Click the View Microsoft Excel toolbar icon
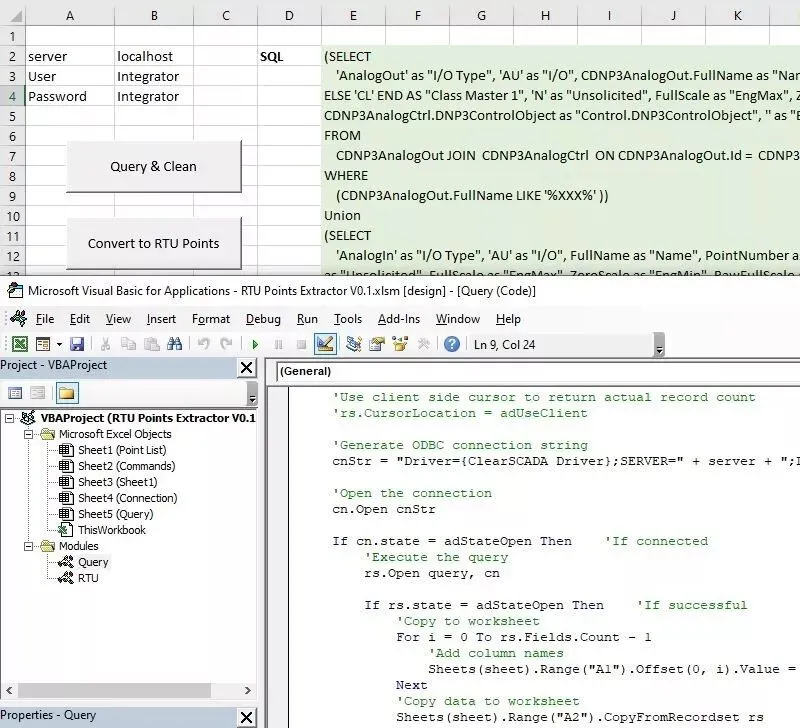 19,344
